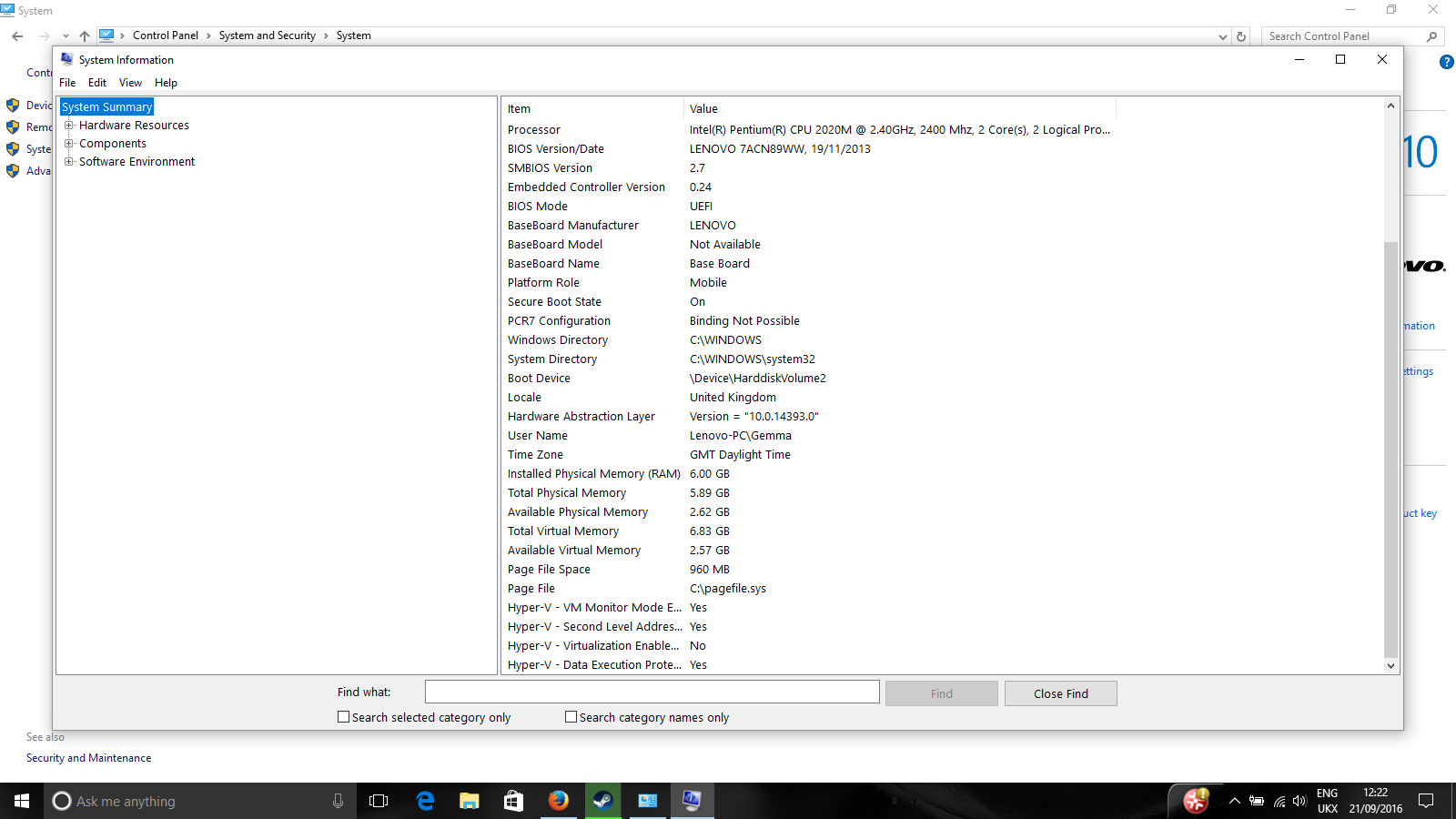Open the Windows Store taskbar icon
This screenshot has width=1456, height=819.
coord(514,801)
